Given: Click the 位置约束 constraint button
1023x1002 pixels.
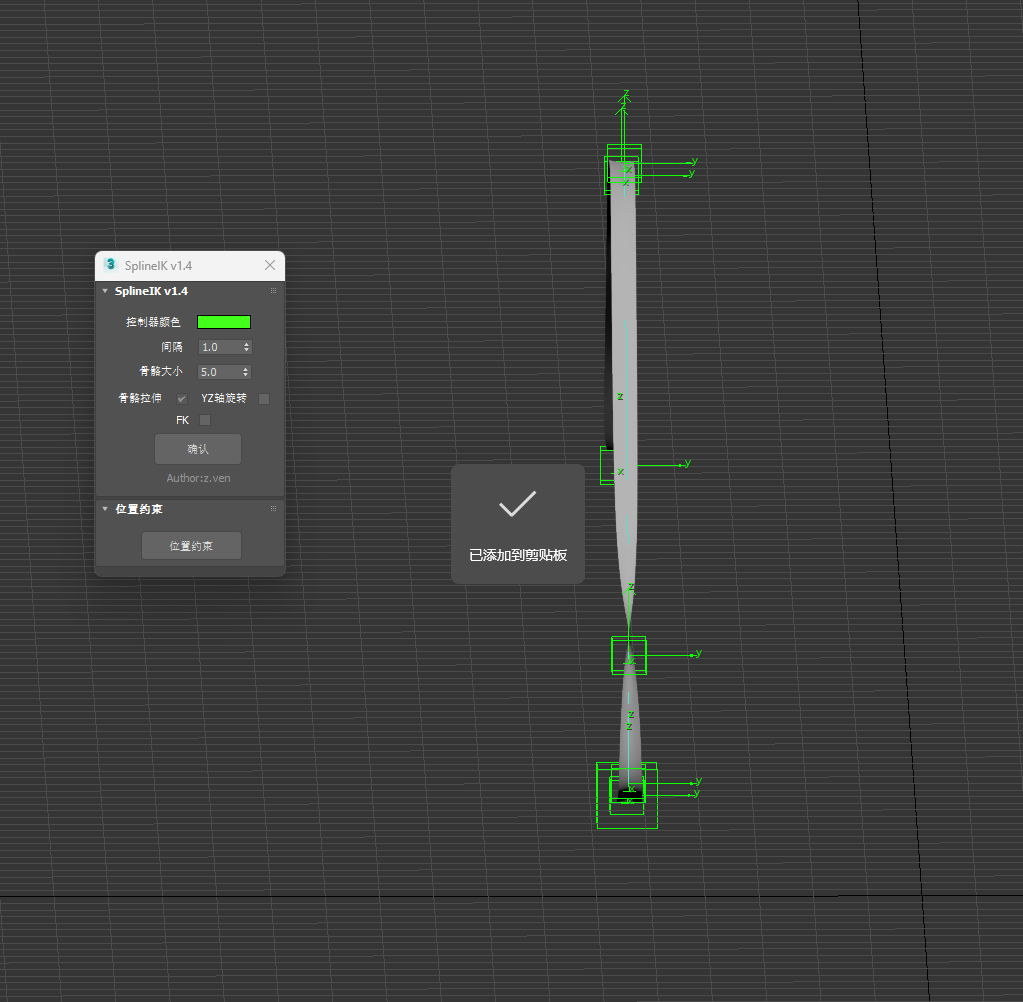Looking at the screenshot, I should [x=190, y=545].
